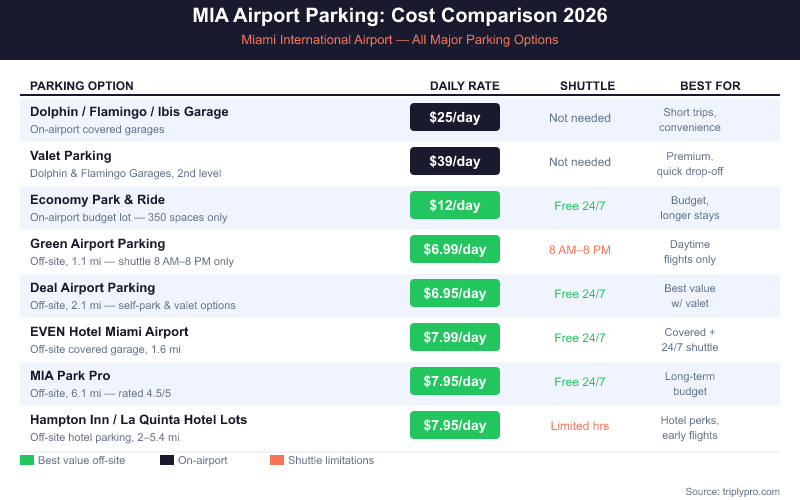Select the $12/day Economy Park badge
The width and height of the screenshot is (800, 500).
pyautogui.click(x=455, y=206)
